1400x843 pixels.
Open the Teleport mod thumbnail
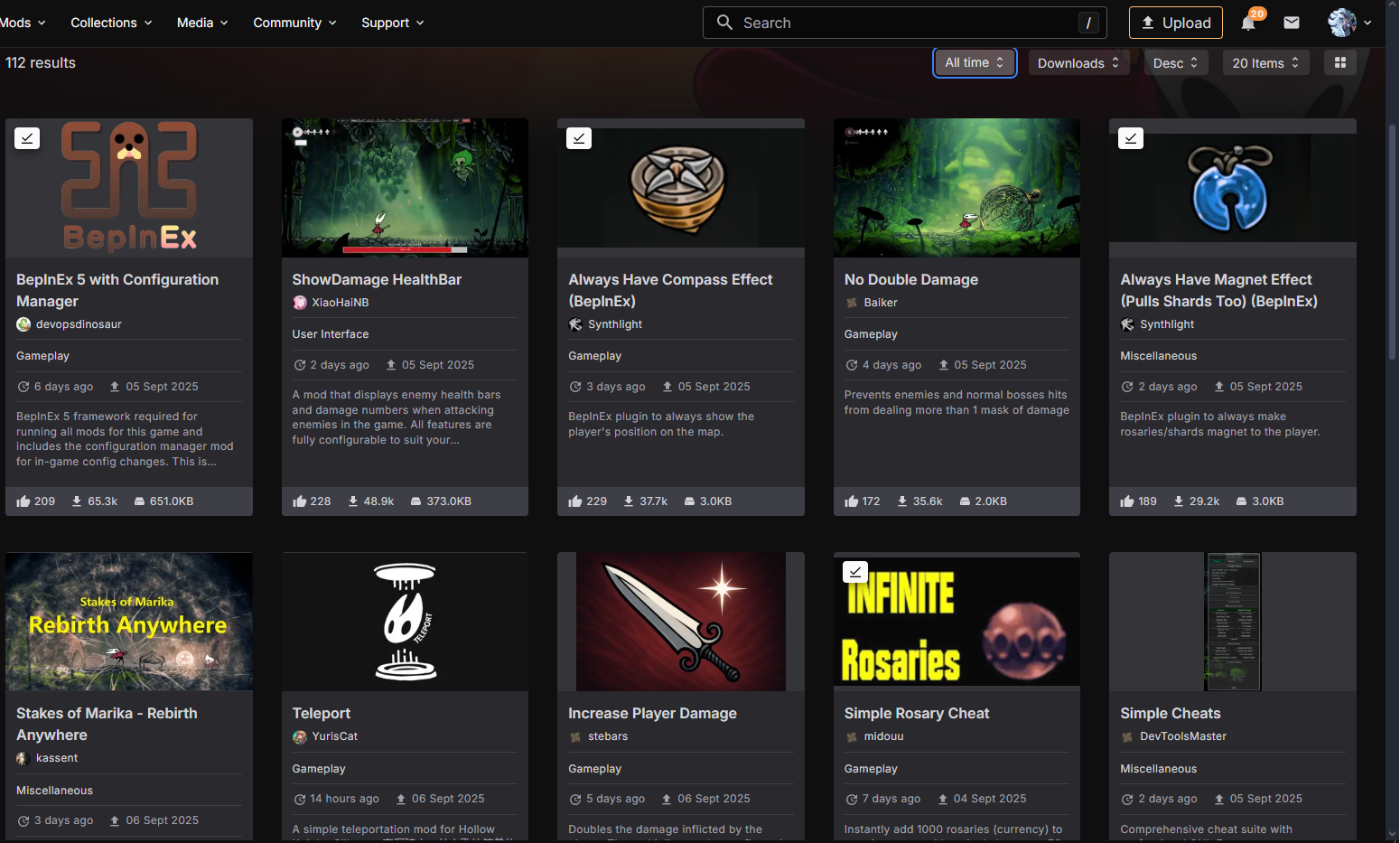point(405,622)
